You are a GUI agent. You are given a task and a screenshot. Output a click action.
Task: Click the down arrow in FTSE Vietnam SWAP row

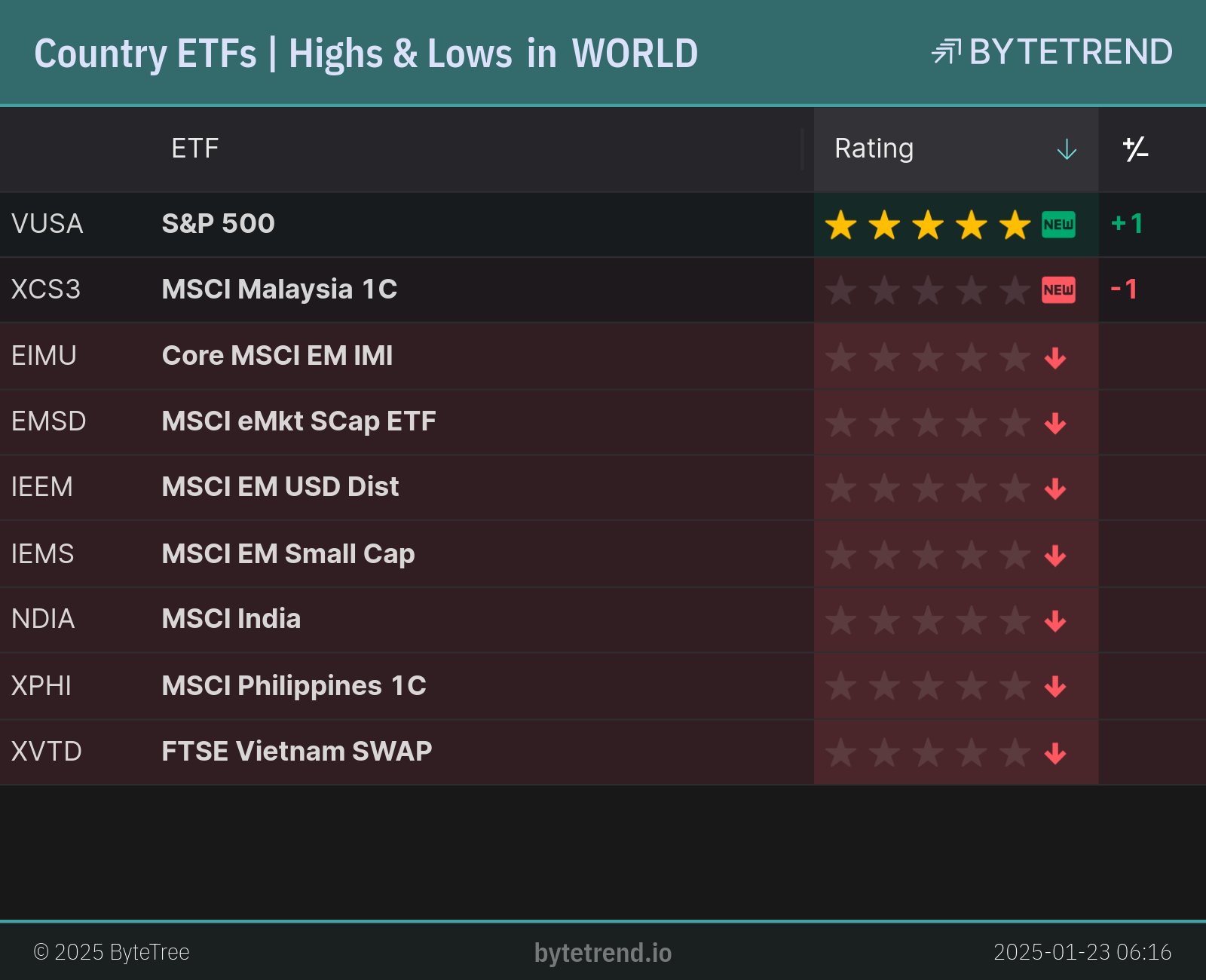pos(1055,752)
